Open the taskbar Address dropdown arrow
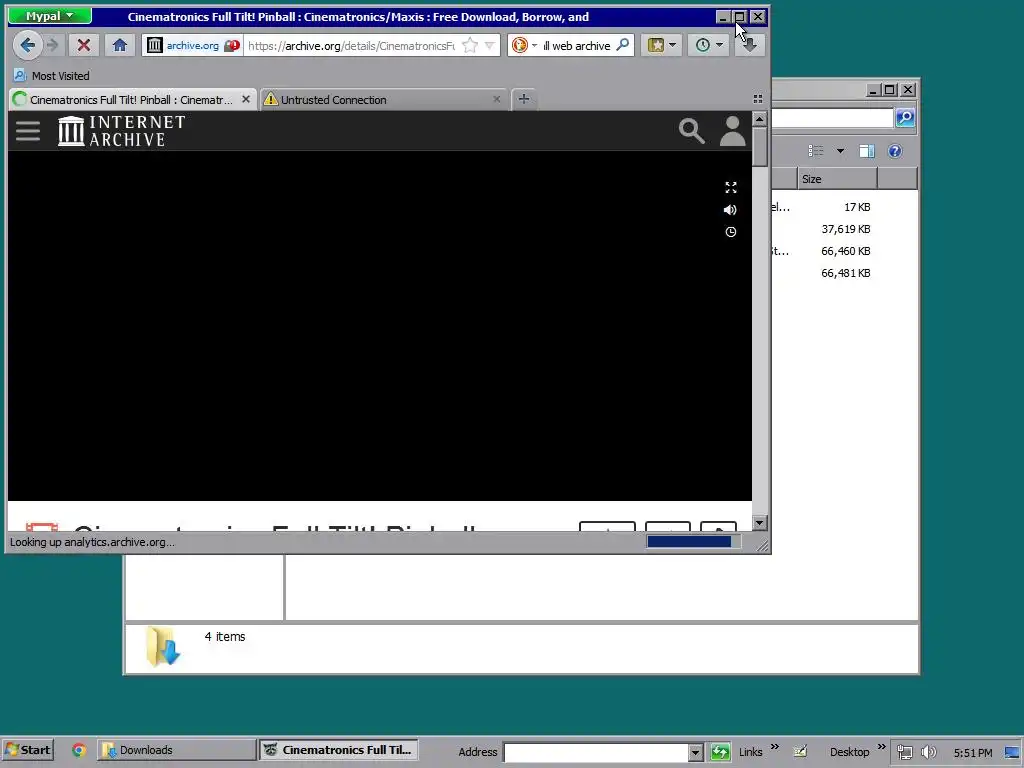 pos(696,752)
